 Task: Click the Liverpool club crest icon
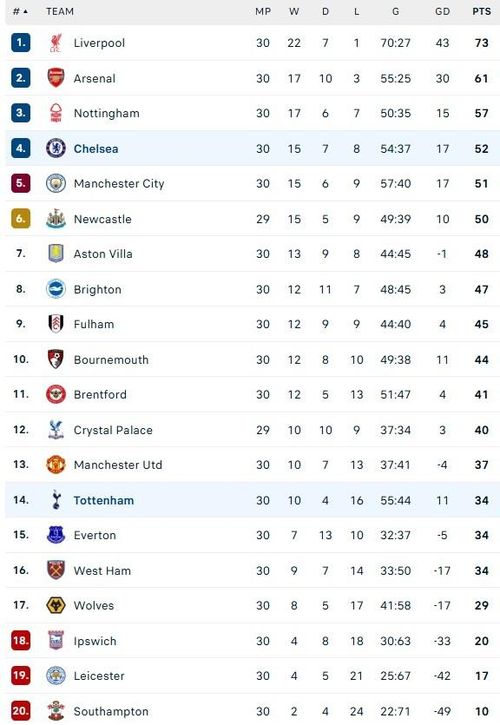pos(56,43)
